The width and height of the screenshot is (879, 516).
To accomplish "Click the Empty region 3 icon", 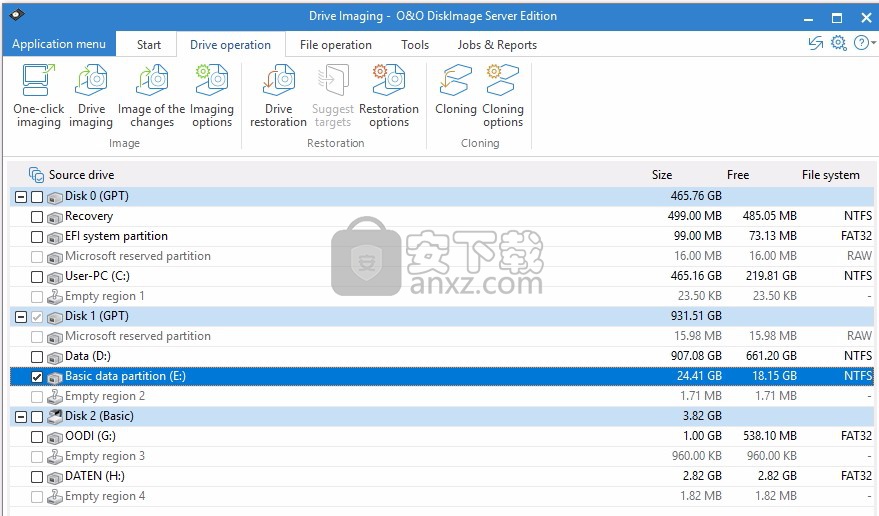I will point(55,457).
